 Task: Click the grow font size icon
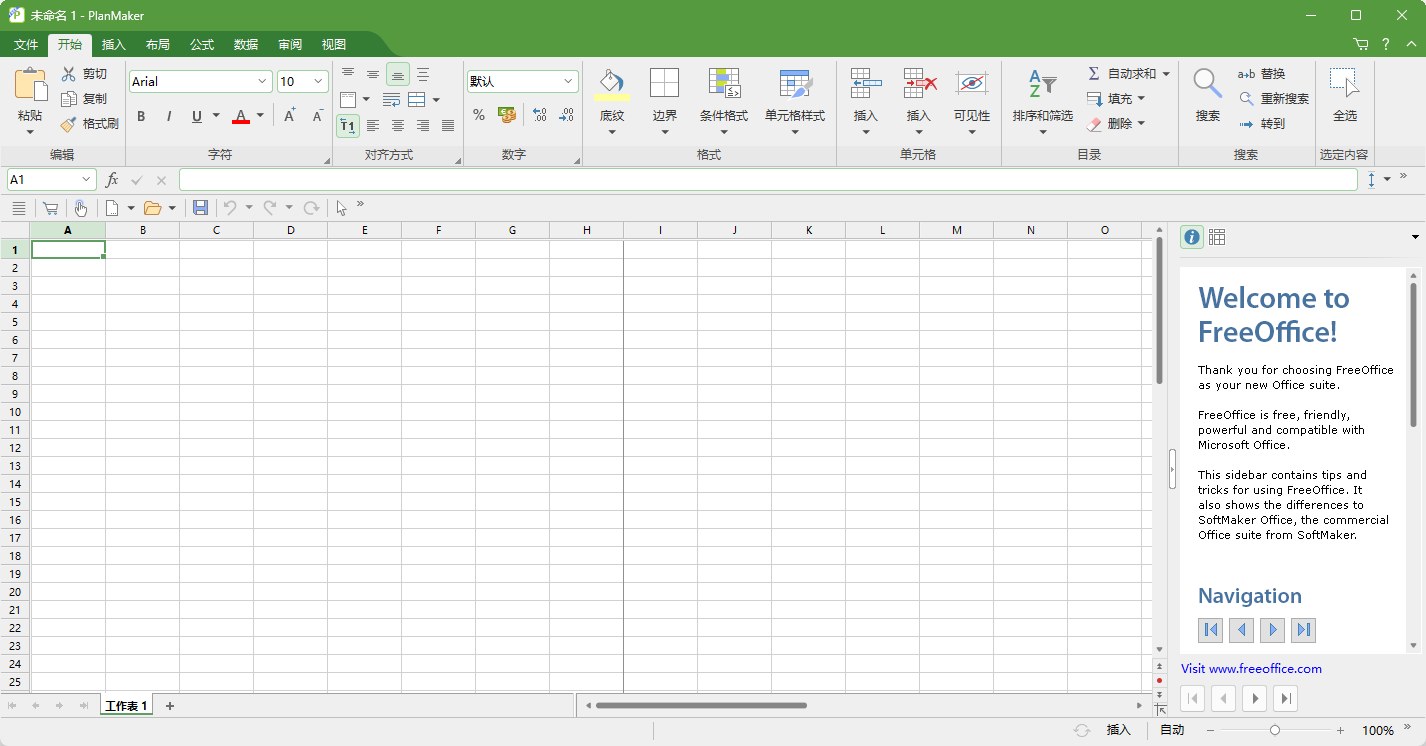[290, 116]
